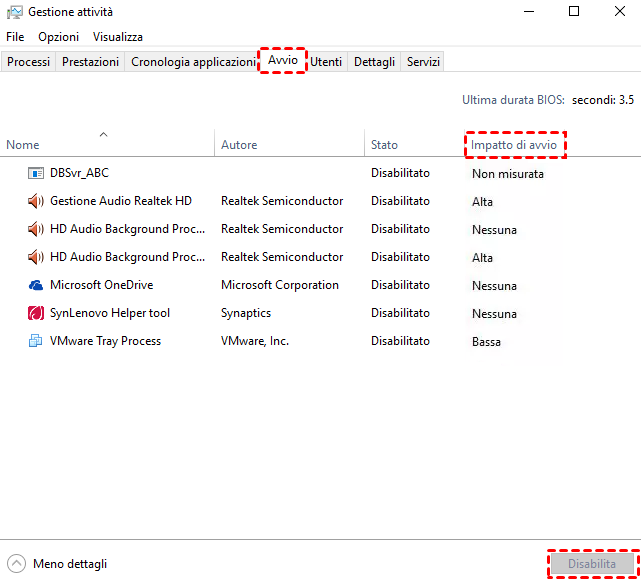Click Disabilitato status of VMware Tray Process
The width and height of the screenshot is (641, 586).
click(400, 341)
